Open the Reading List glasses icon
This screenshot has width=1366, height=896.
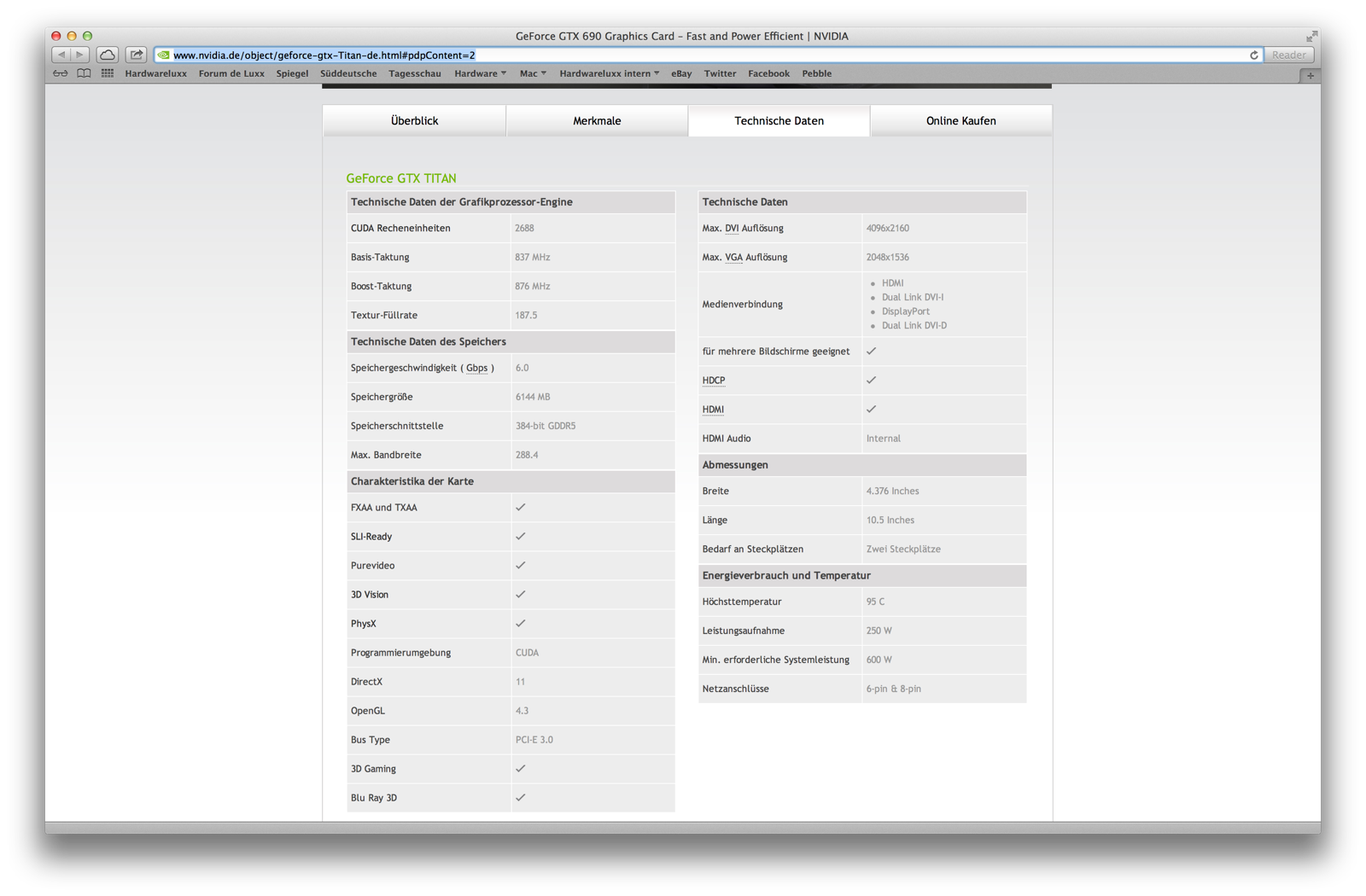61,73
